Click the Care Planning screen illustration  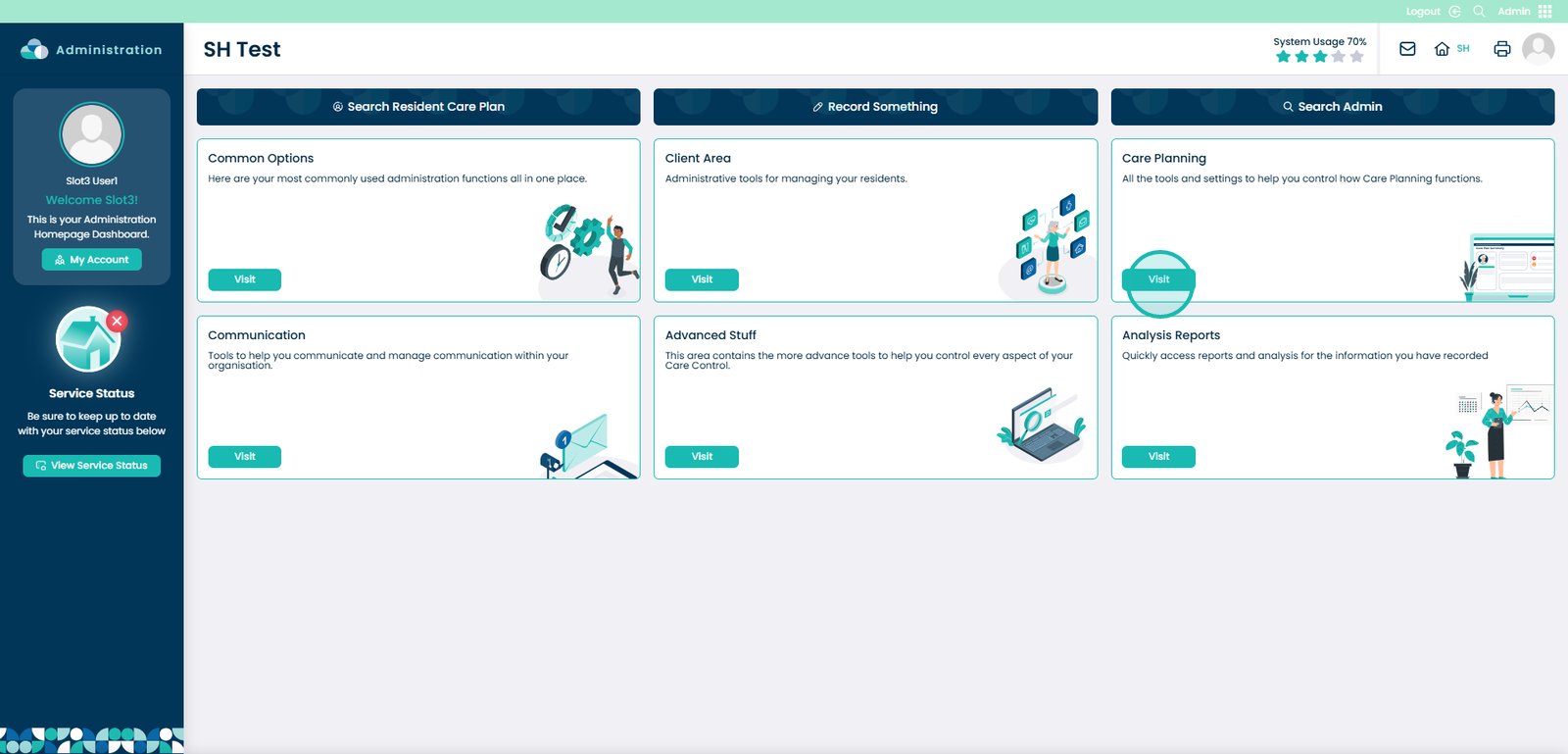[x=1506, y=267]
